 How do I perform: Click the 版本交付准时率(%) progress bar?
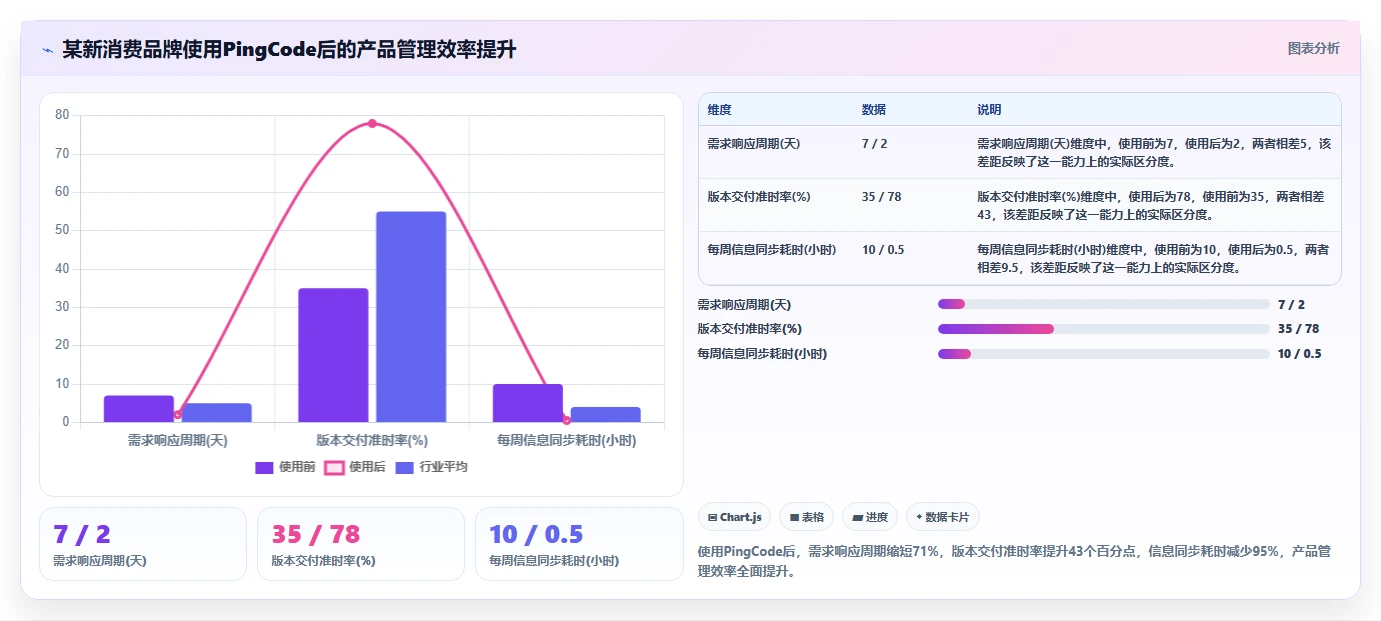pos(1103,329)
